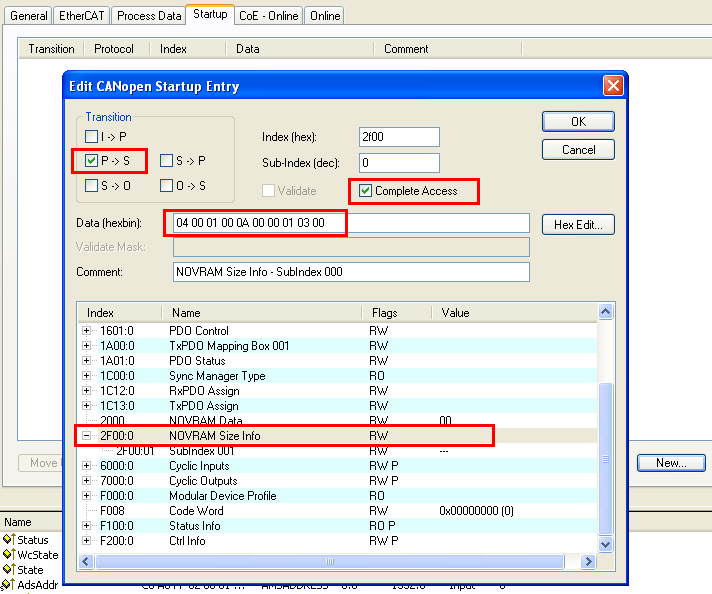The height and width of the screenshot is (594, 712).
Task: Select the 2000 NOVRAM Data row
Action: [x=336, y=420]
